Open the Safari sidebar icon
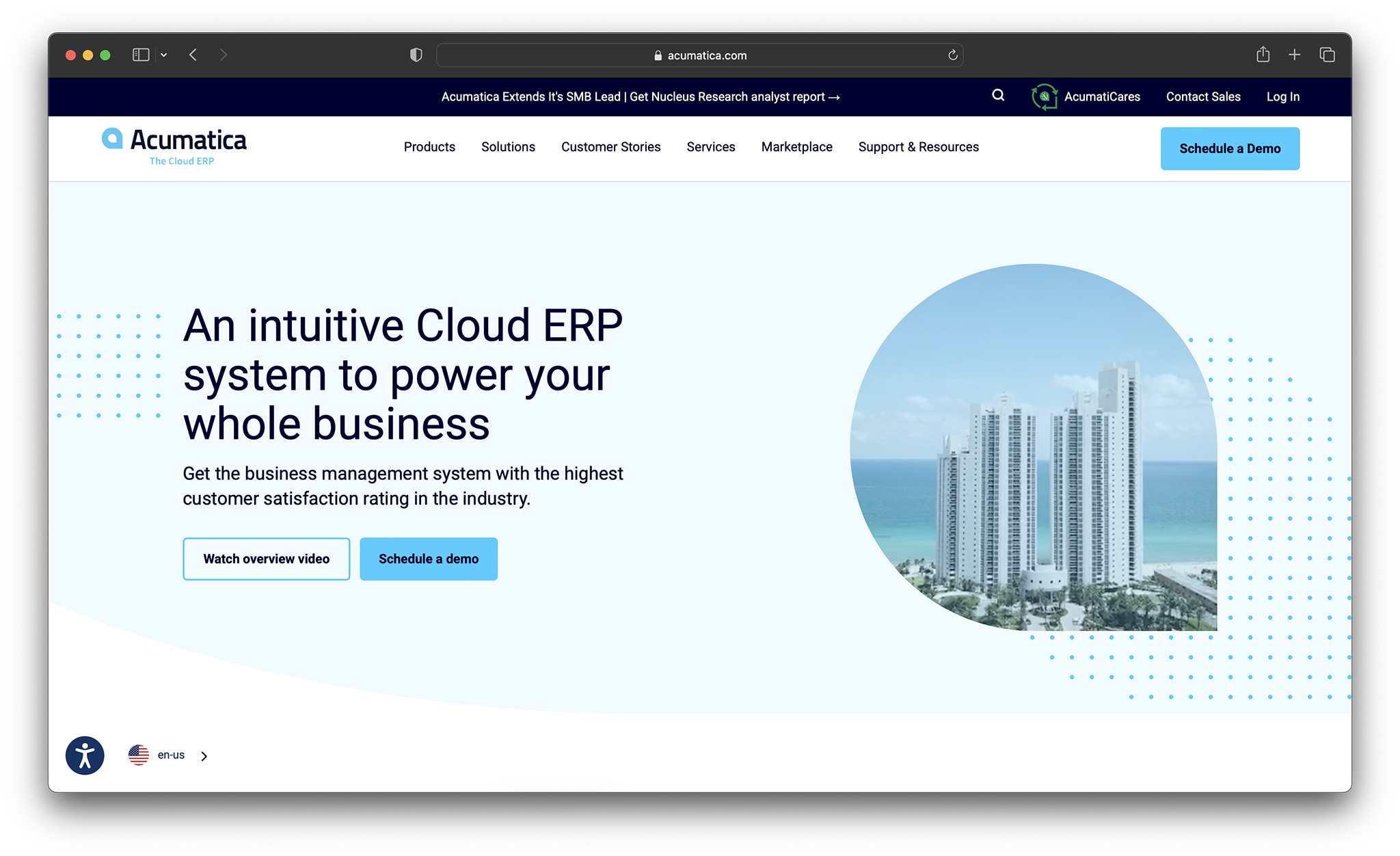 pos(139,54)
